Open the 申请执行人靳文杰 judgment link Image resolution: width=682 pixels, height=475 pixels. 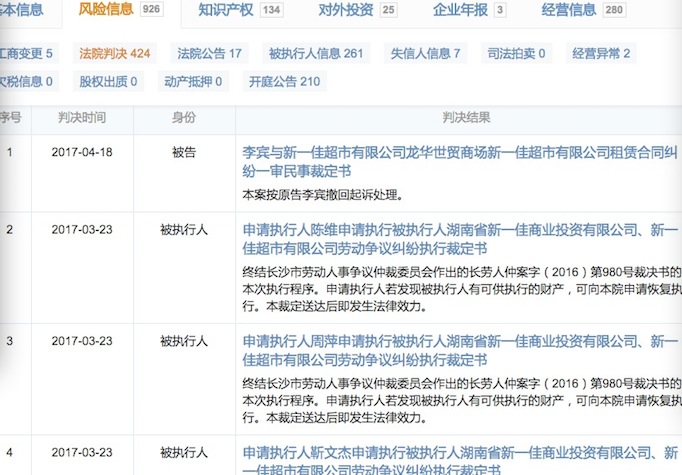(x=459, y=461)
